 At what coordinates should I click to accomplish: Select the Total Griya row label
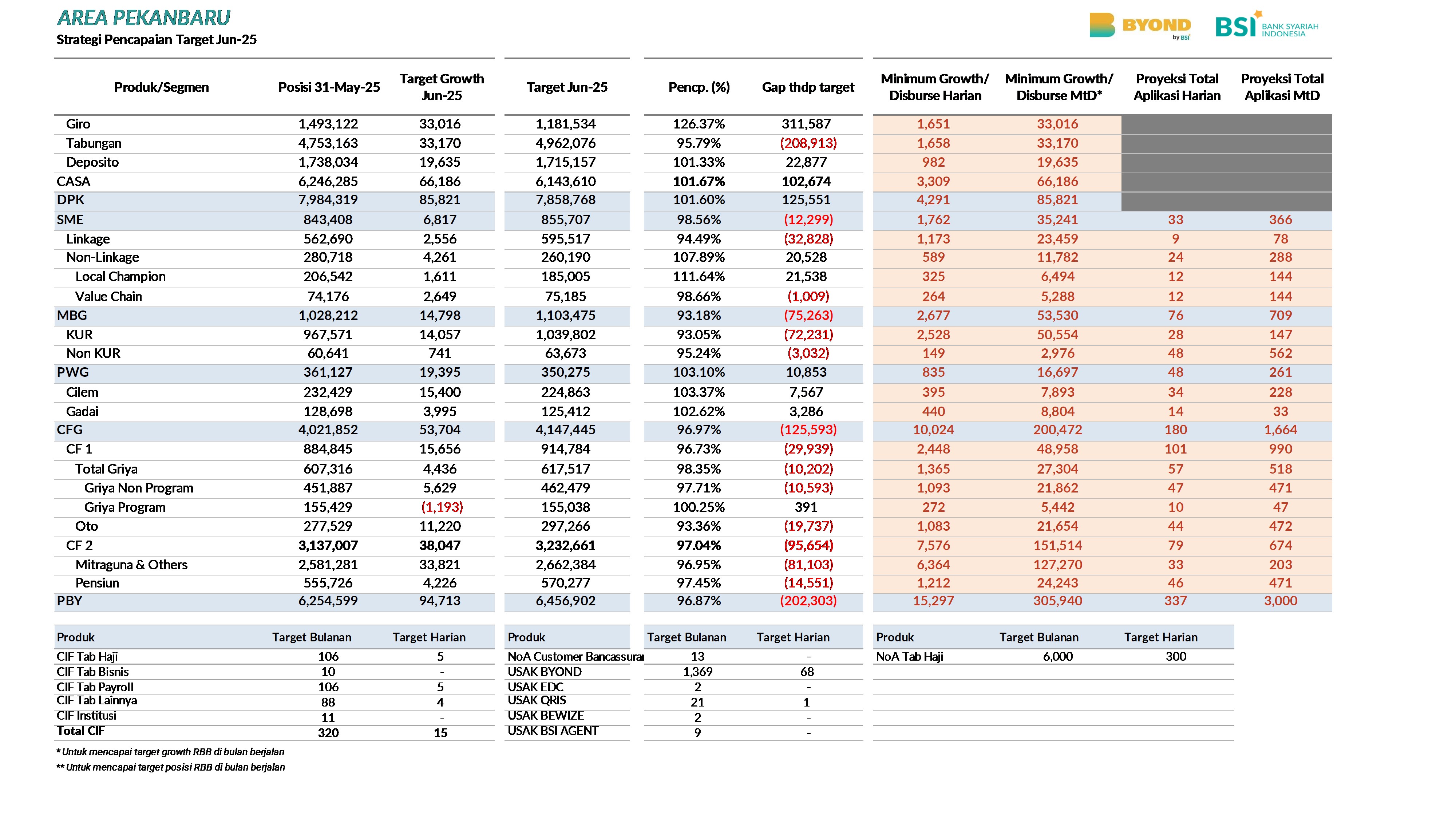(x=106, y=469)
